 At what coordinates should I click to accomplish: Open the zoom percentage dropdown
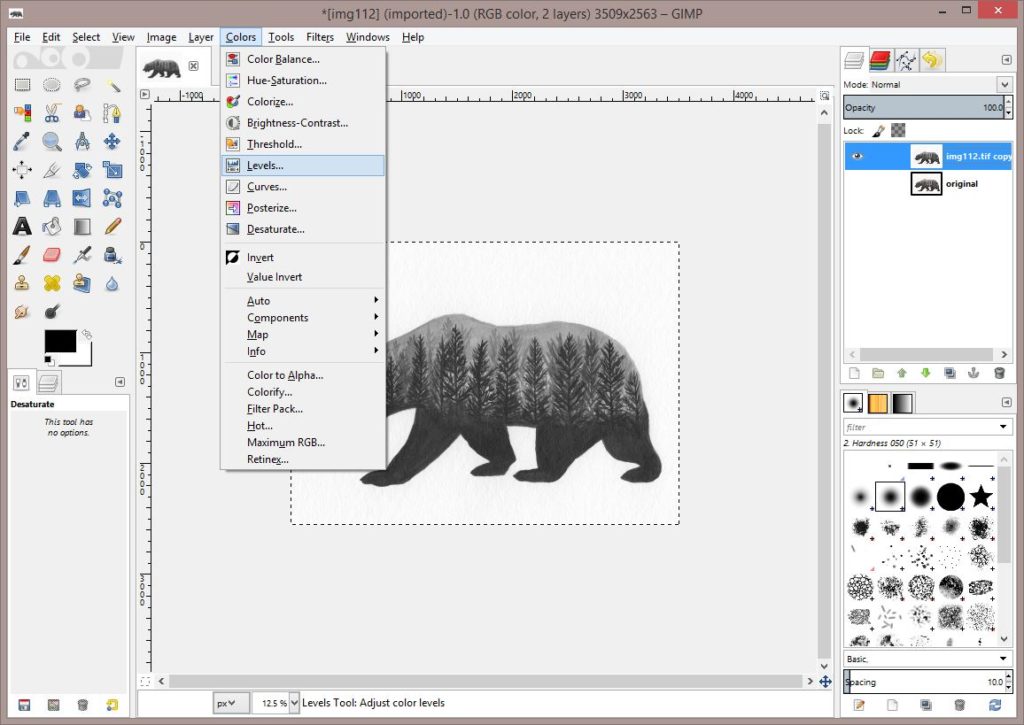click(294, 703)
